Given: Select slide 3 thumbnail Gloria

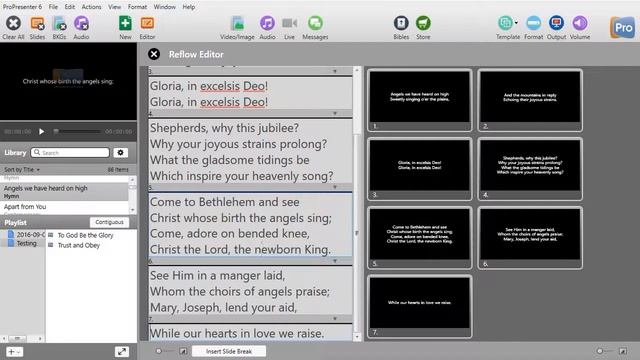Looking at the screenshot, I should [x=420, y=169].
